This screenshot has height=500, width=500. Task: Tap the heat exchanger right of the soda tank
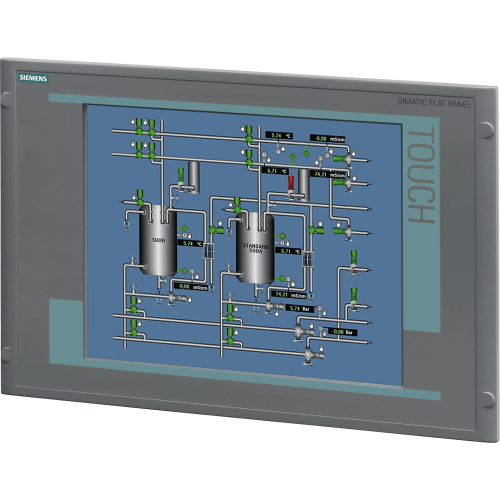(x=308, y=259)
